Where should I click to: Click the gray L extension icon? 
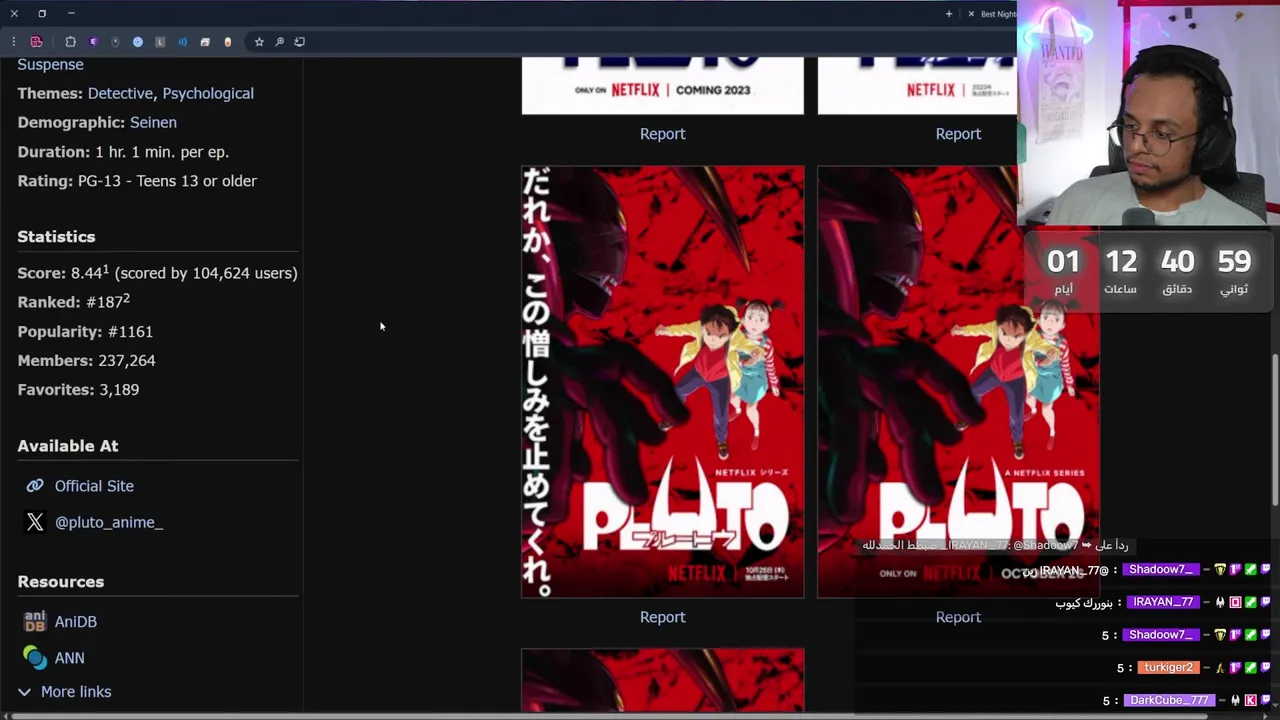click(160, 42)
